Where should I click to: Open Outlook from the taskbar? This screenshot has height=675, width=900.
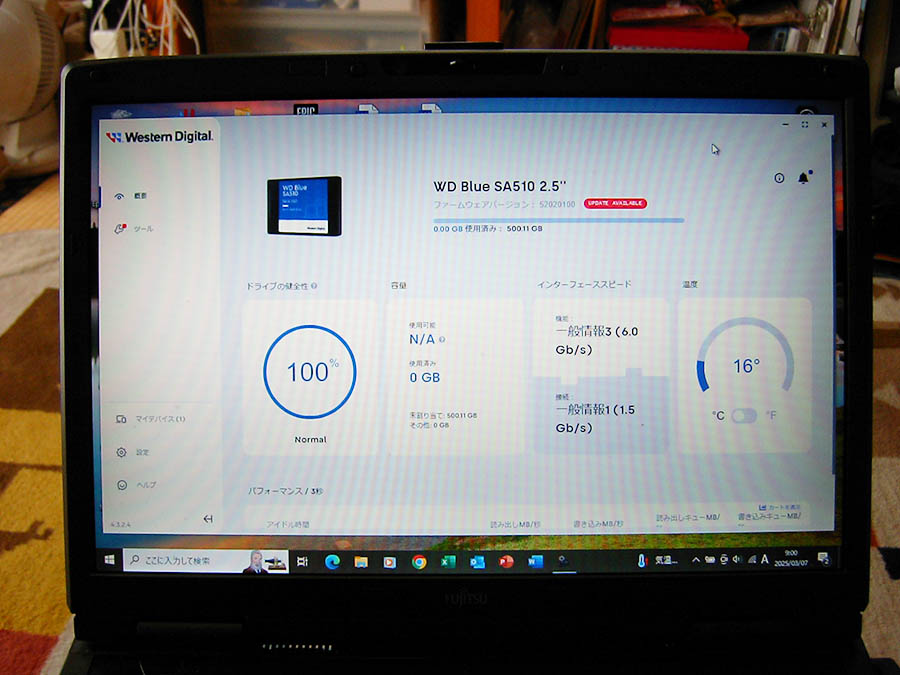pos(477,562)
